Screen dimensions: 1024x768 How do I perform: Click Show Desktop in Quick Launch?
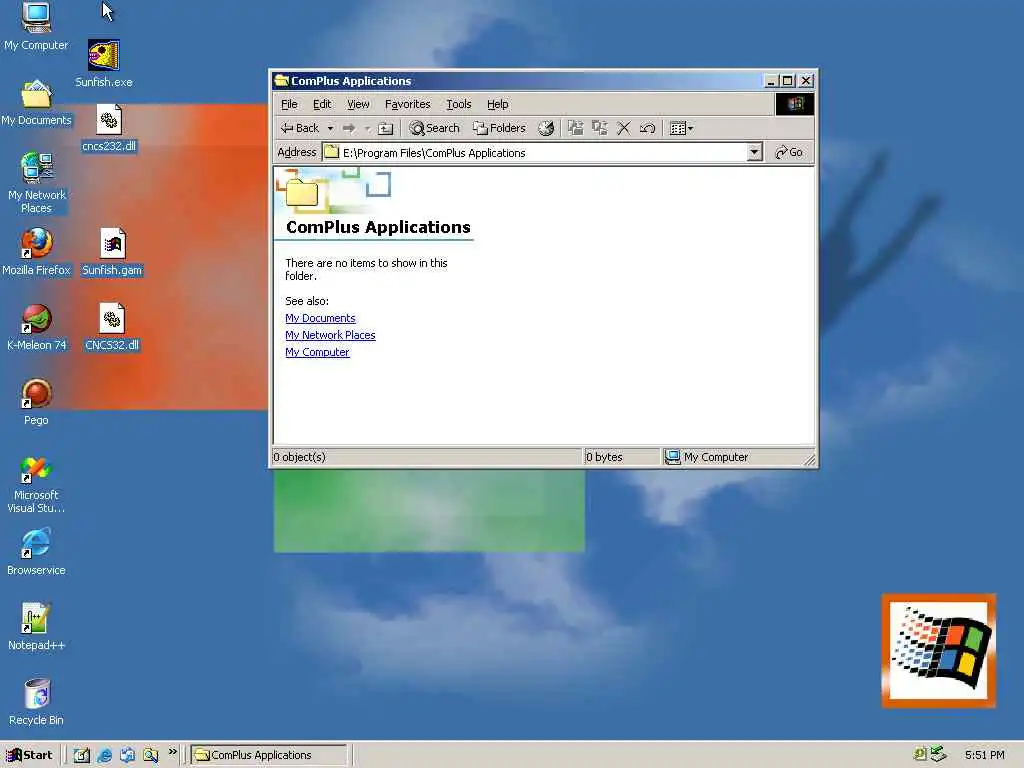pos(81,755)
